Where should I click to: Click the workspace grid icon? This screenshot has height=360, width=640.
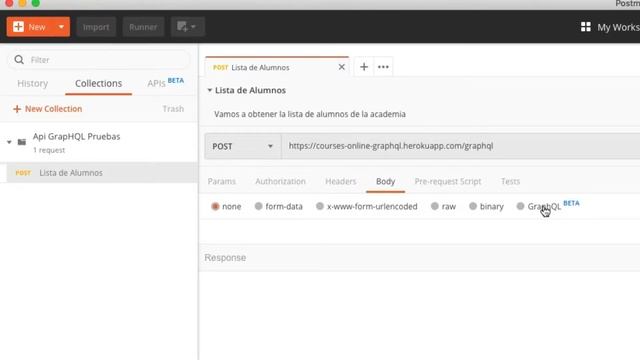coord(586,27)
